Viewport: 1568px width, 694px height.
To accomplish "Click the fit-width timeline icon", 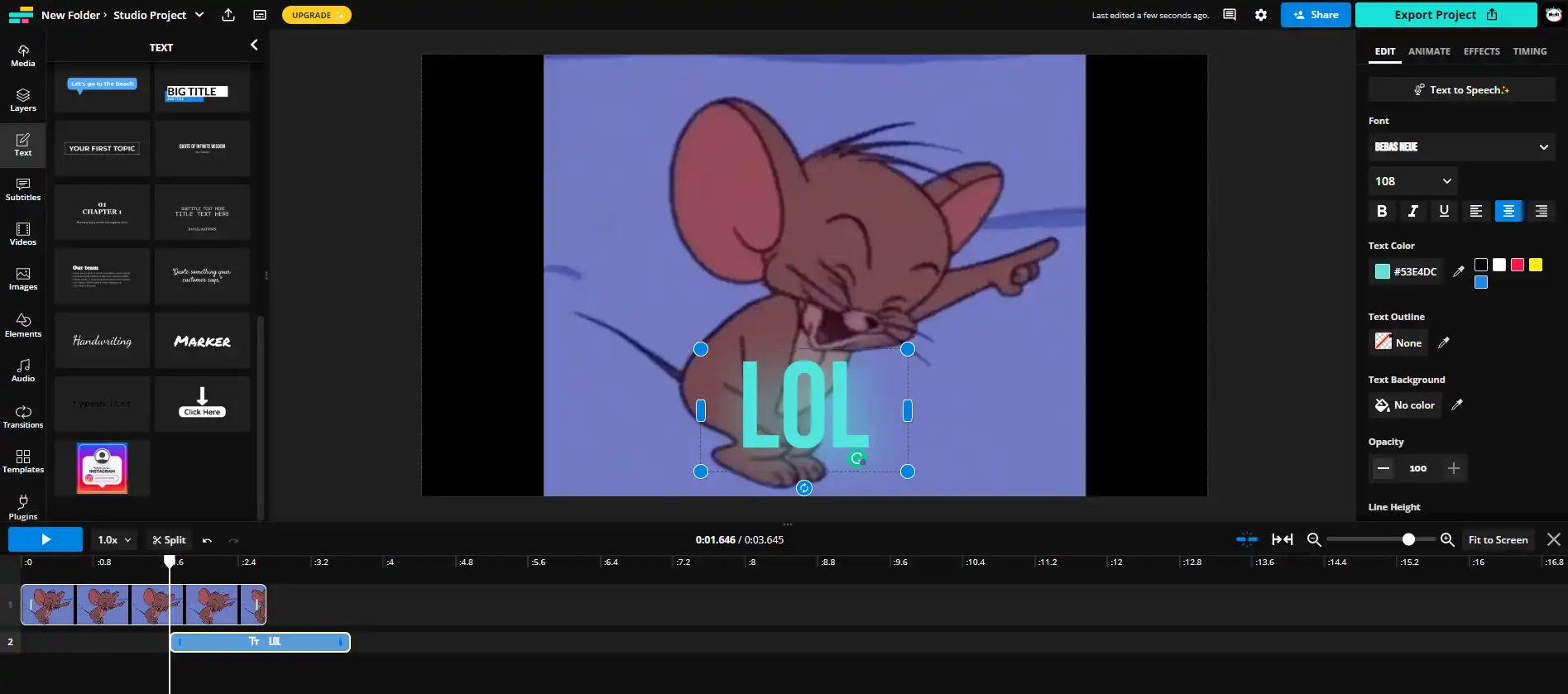I will [x=1283, y=539].
